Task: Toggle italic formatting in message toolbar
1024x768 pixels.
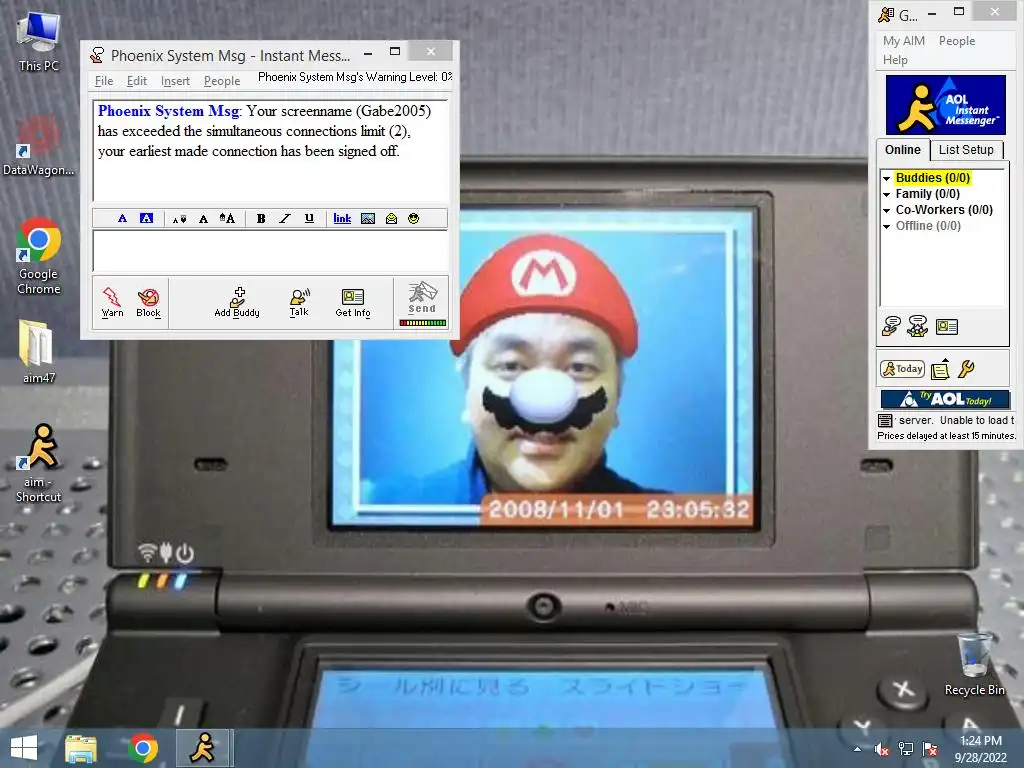Action: [285, 219]
